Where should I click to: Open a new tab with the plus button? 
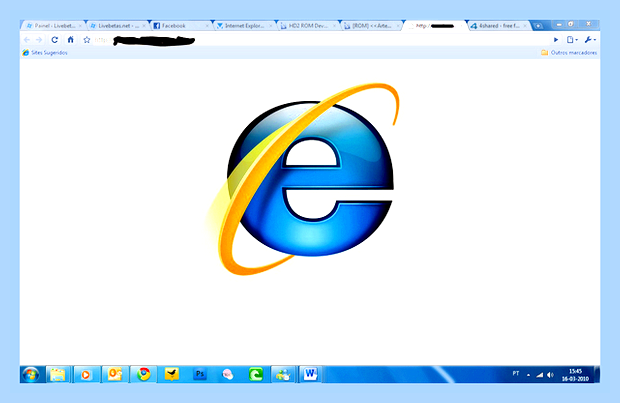coord(538,26)
